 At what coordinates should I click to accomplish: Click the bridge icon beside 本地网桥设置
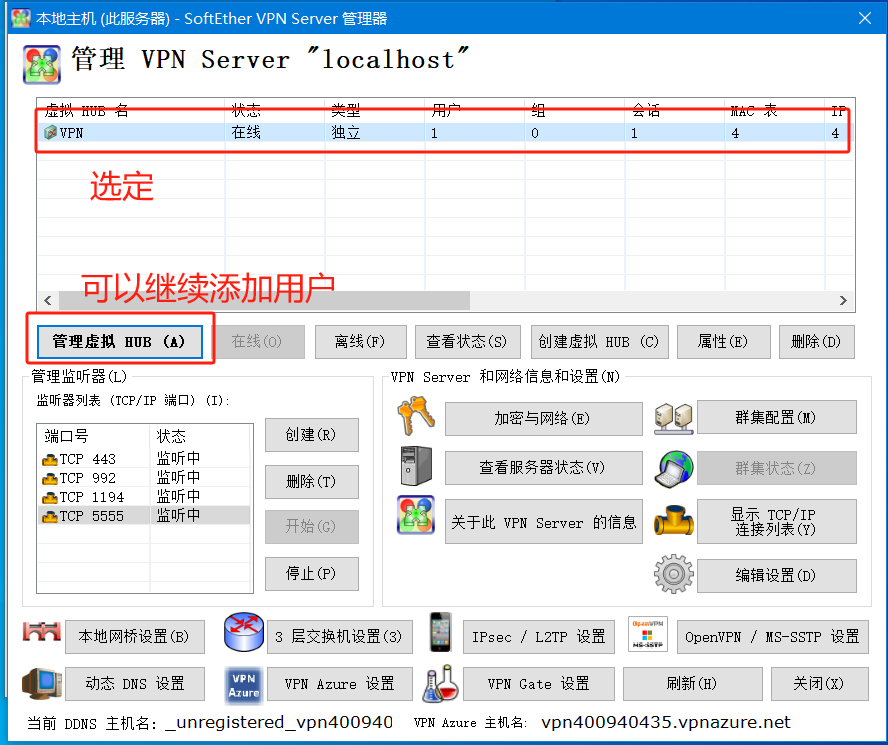click(42, 632)
